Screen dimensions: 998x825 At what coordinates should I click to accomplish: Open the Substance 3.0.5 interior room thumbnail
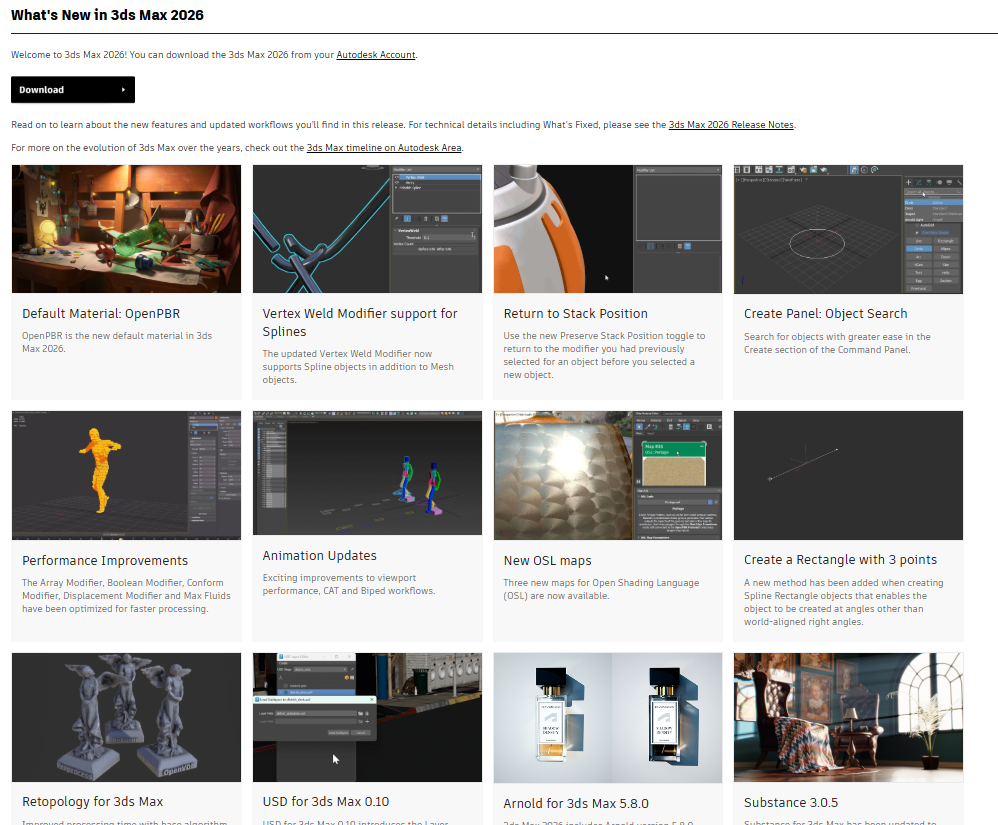point(848,717)
